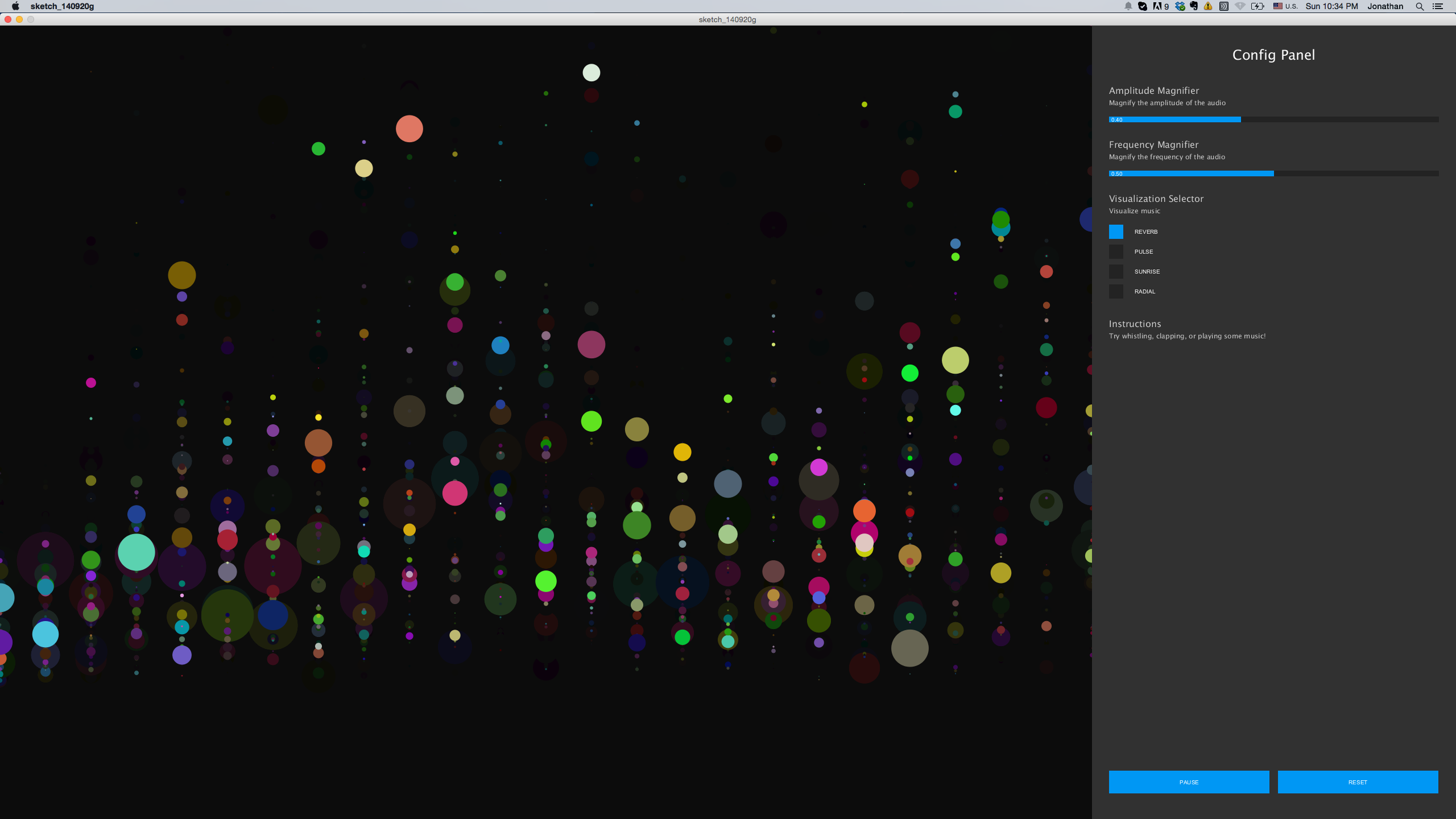Click the Dropbox menu bar icon

[1180, 6]
